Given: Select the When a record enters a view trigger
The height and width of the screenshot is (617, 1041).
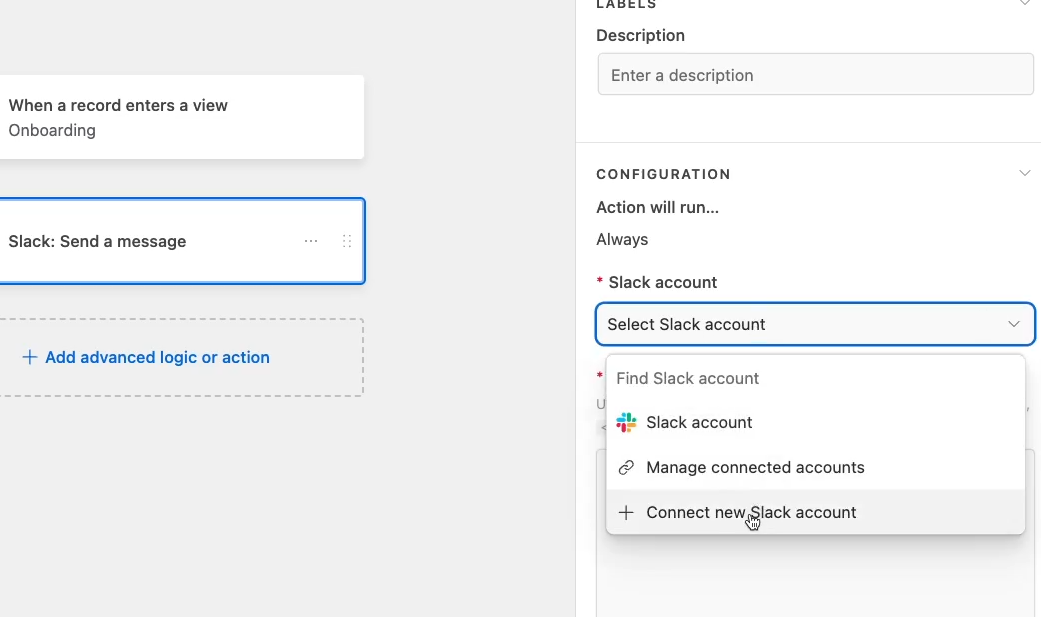Looking at the screenshot, I should click(181, 117).
